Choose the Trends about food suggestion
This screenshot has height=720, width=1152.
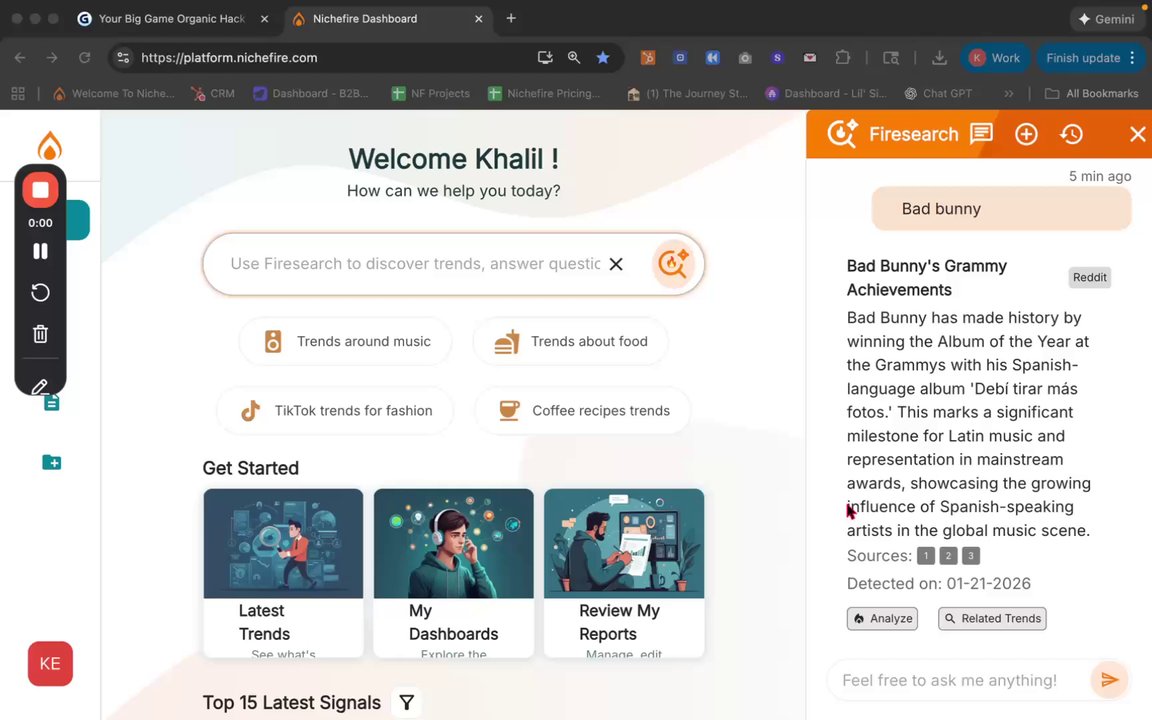[x=571, y=341]
